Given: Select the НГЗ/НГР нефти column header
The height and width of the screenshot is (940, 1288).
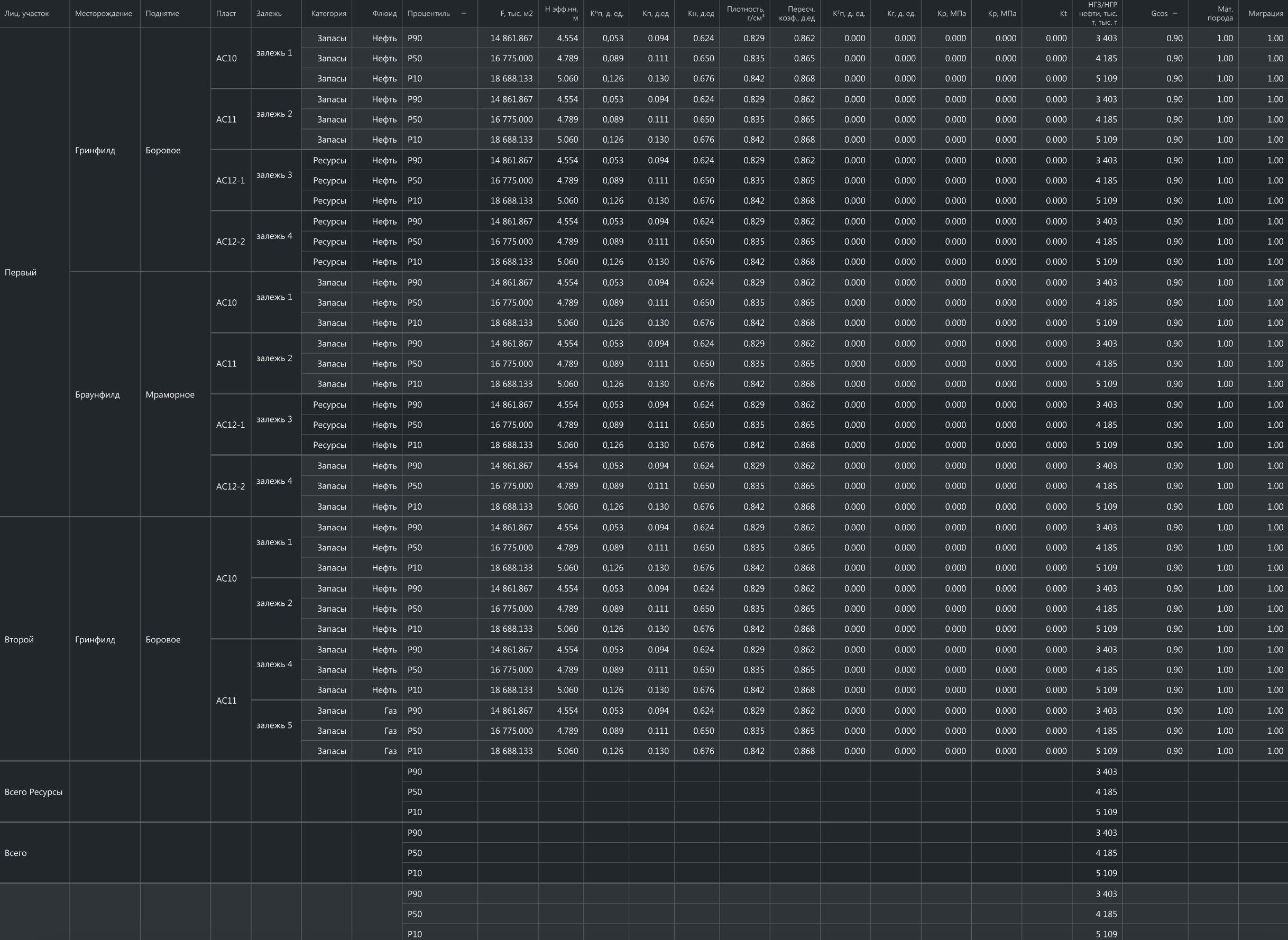Looking at the screenshot, I should click(1098, 14).
